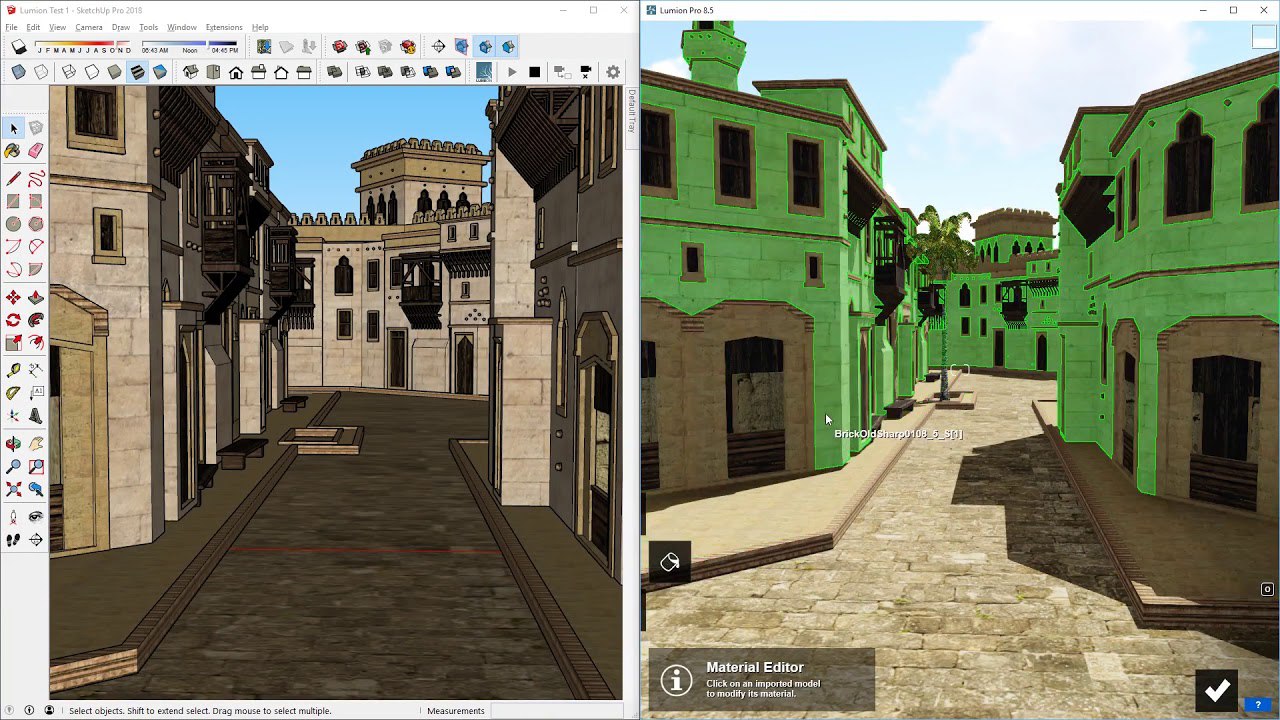Image resolution: width=1280 pixels, height=720 pixels.
Task: Pick the Eraser tool
Action: point(36,151)
